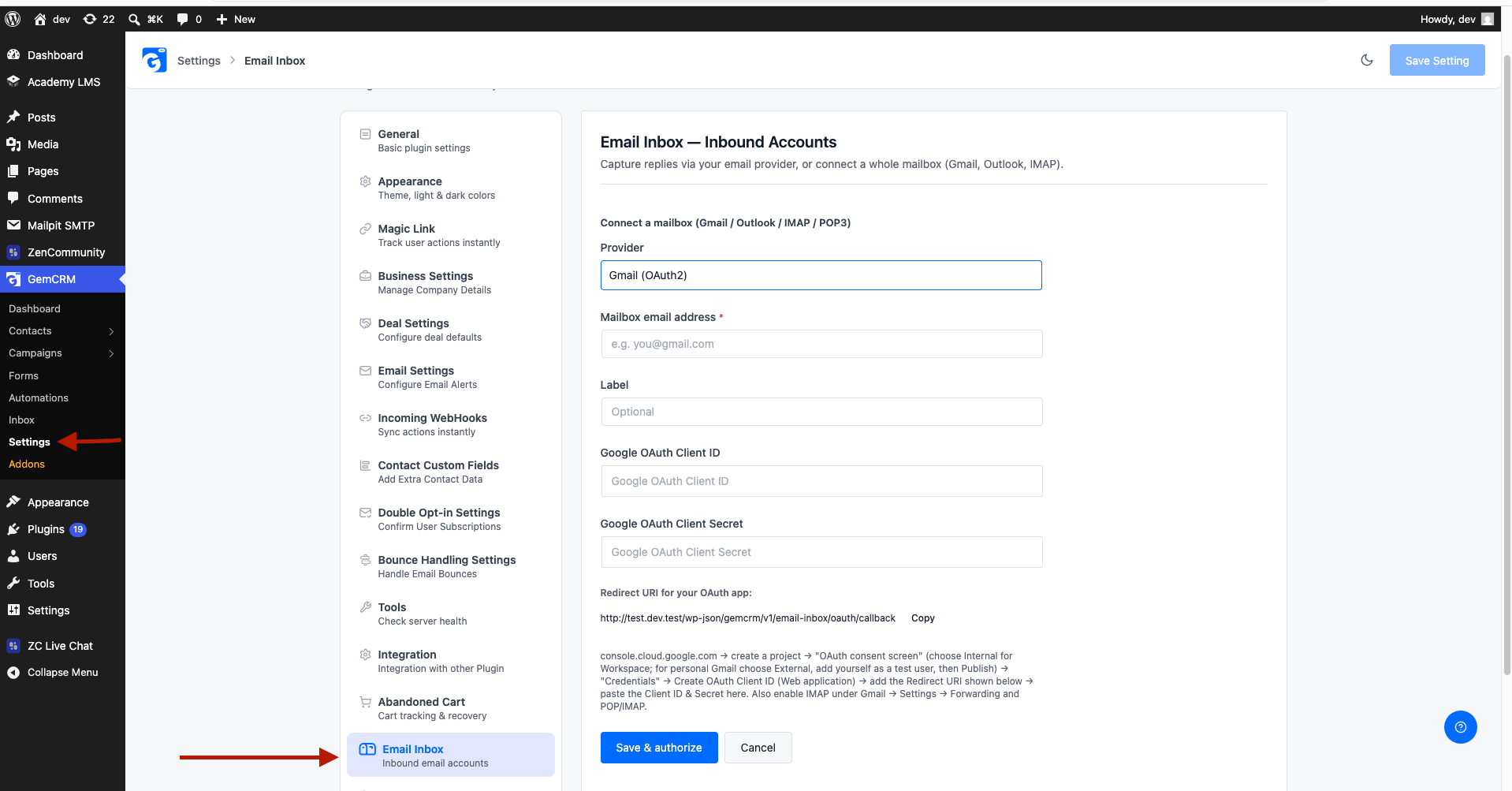This screenshot has height=791, width=1512.
Task: Click the Cancel button
Action: [x=758, y=748]
